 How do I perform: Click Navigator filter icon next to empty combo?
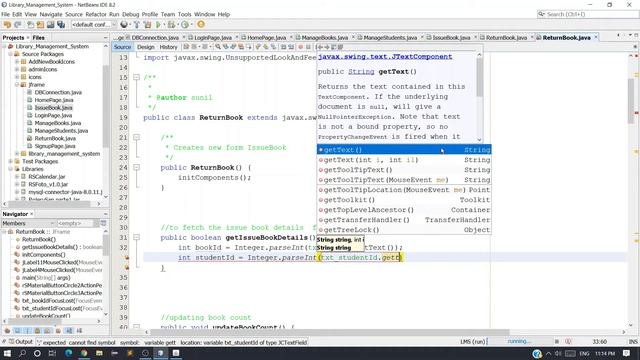(x=103, y=223)
